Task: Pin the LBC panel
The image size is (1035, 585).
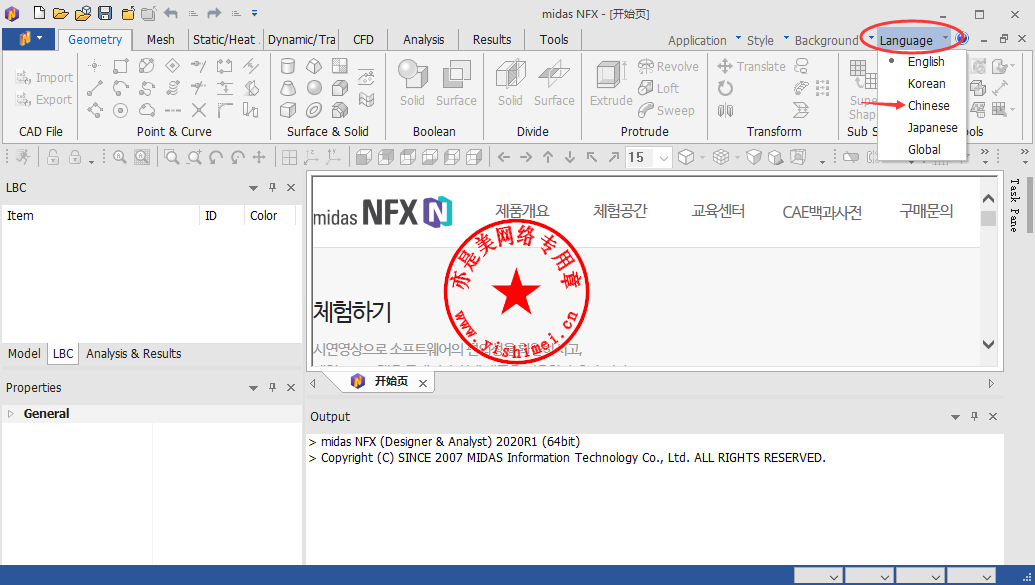Action: 272,188
